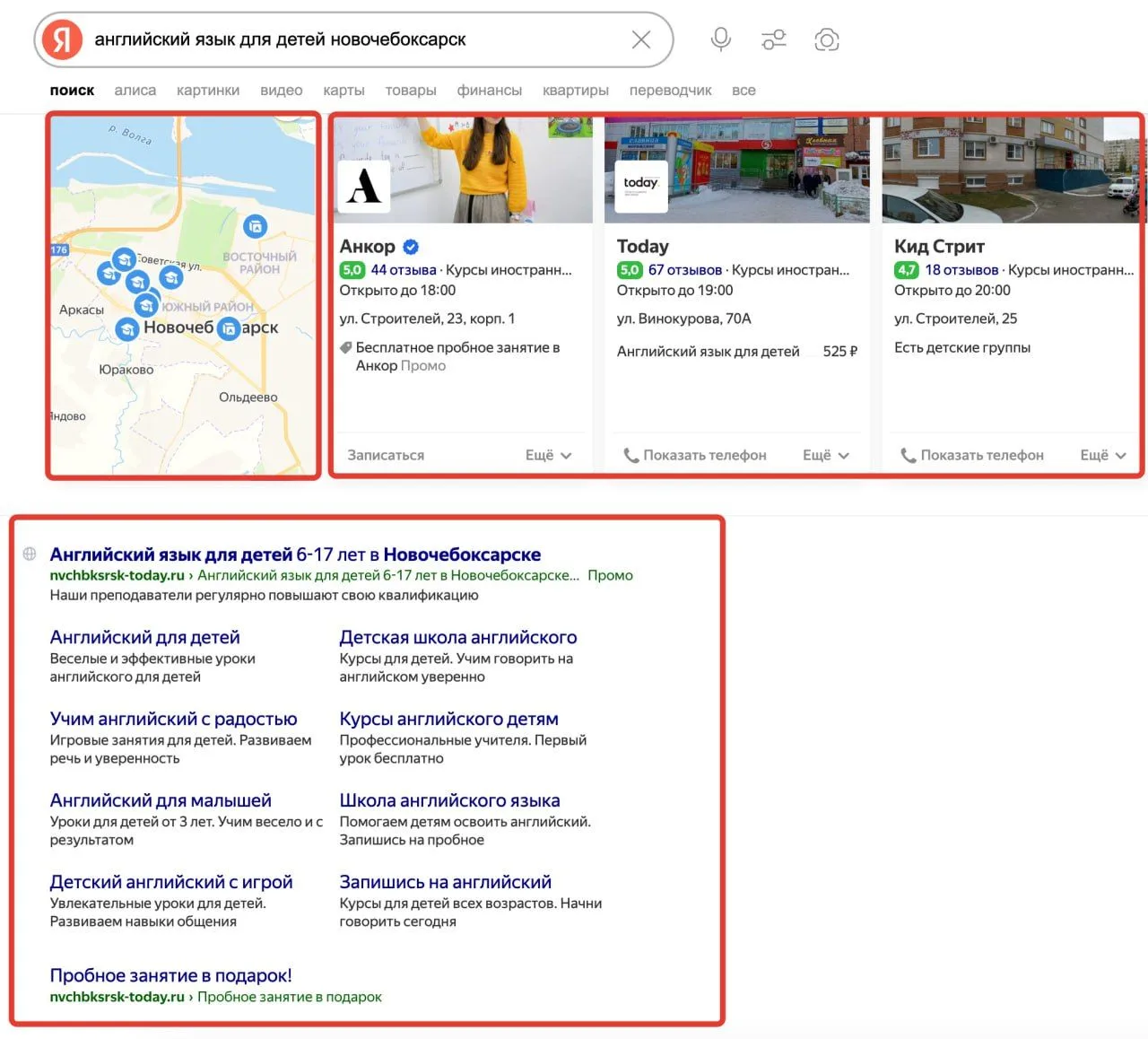
Task: Click the Открыто до 18:00 hours text
Action: coord(397,290)
